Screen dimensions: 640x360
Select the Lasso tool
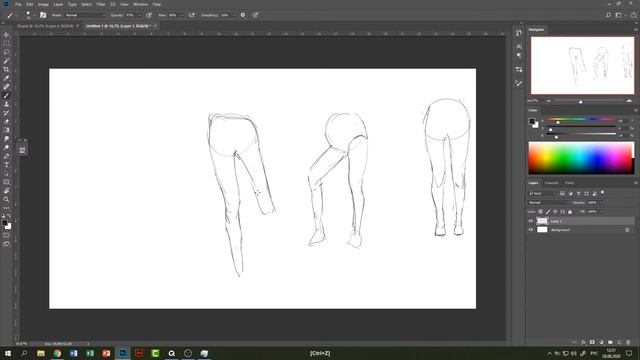pos(6,52)
